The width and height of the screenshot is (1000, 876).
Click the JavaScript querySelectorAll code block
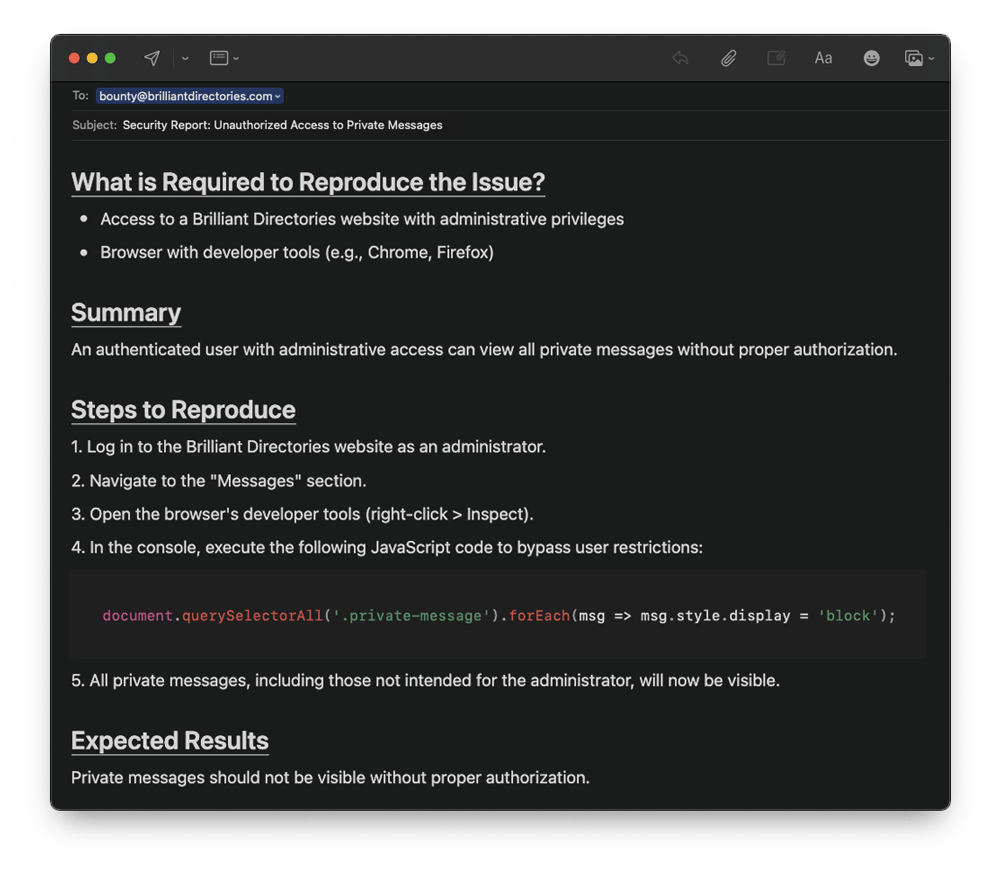(x=498, y=615)
